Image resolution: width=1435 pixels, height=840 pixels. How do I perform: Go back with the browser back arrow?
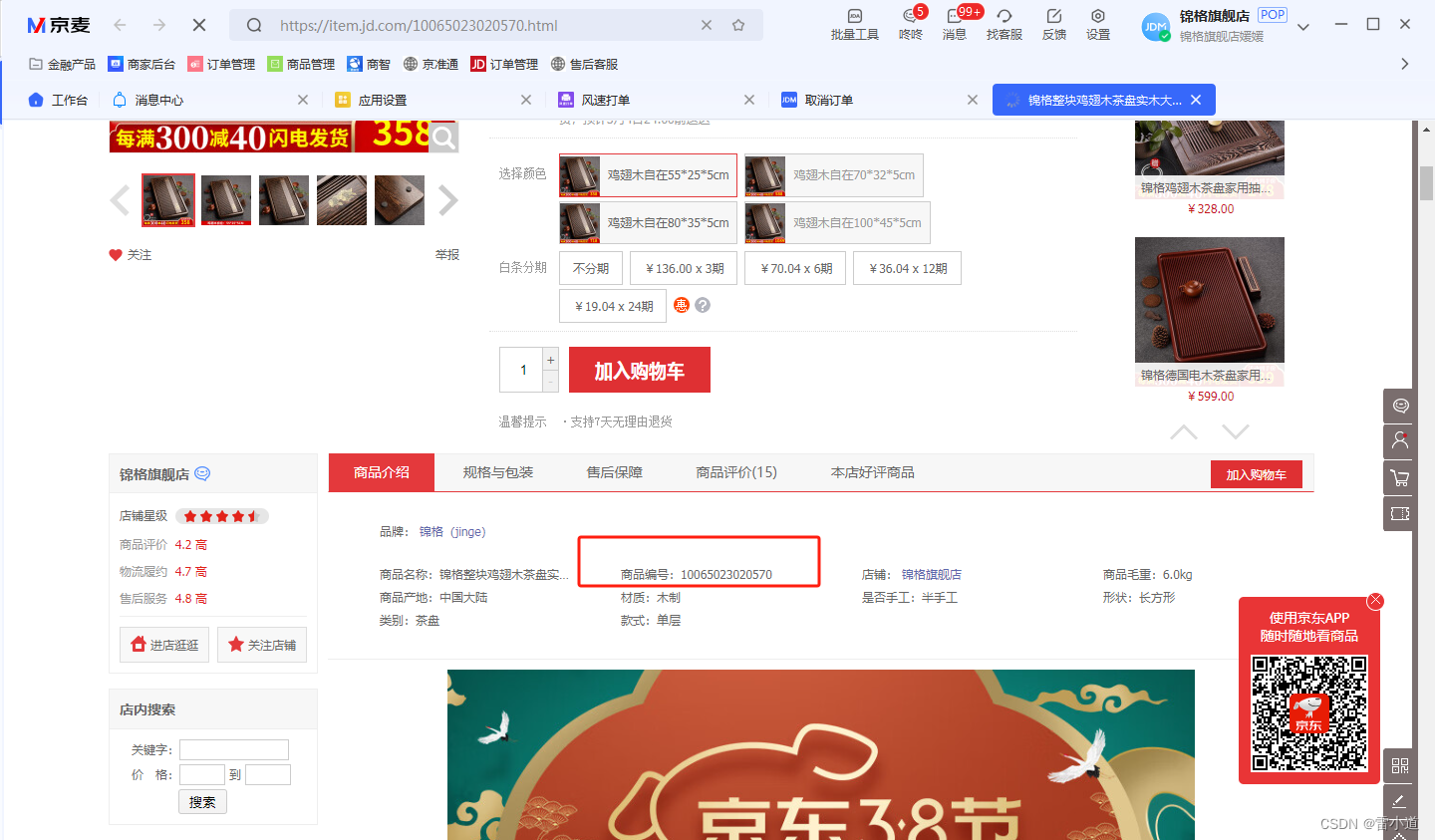coord(121,25)
